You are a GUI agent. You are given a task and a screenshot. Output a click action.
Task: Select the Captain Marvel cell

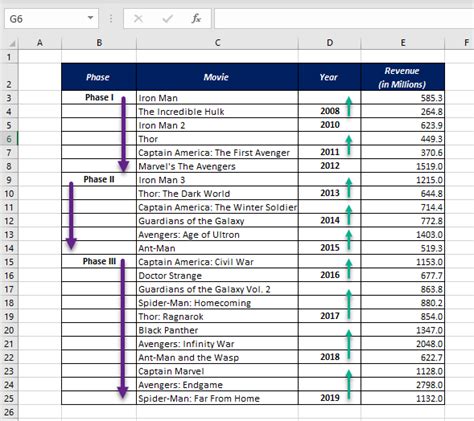coord(217,371)
